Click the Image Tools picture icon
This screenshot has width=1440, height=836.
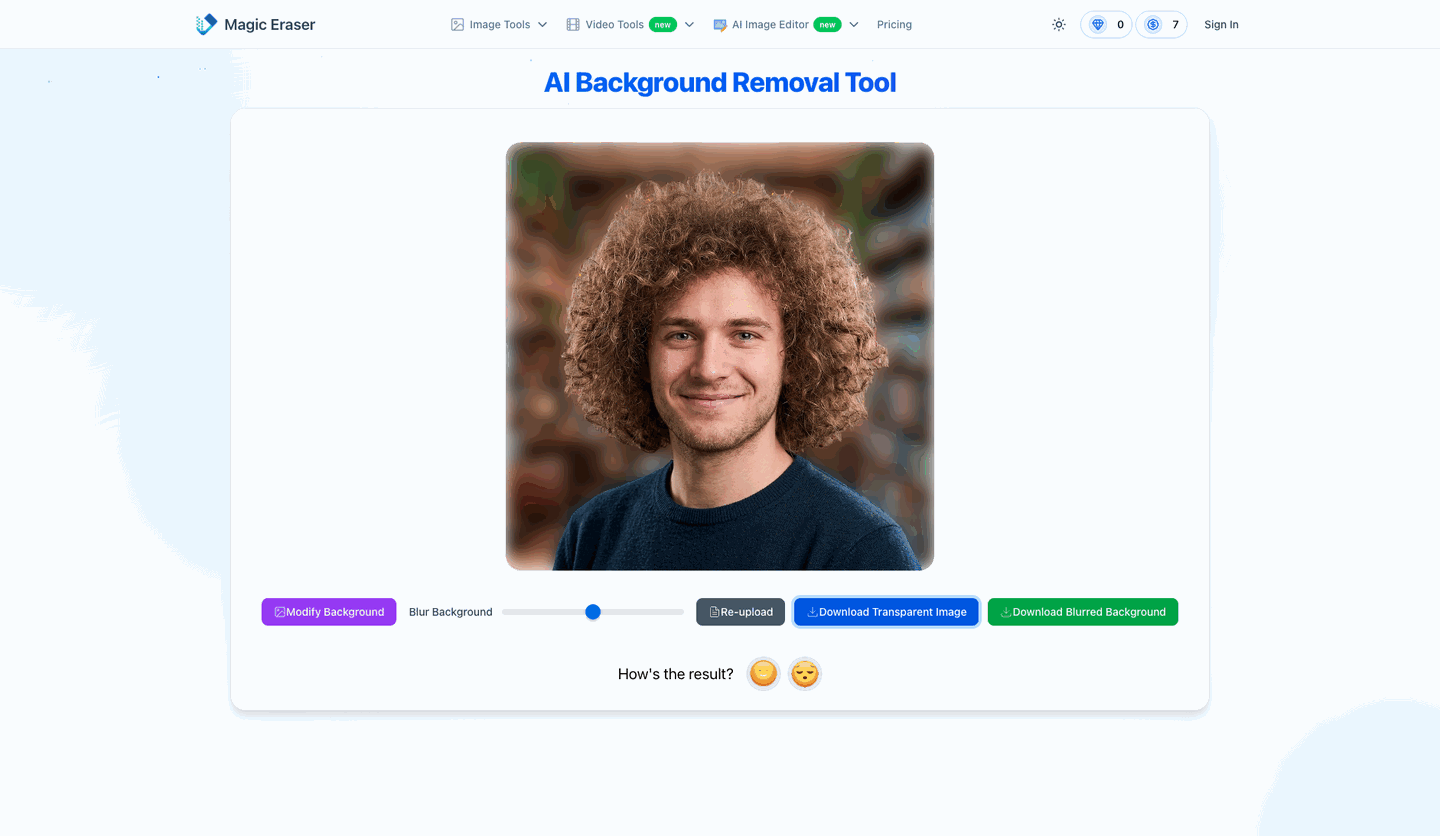tap(457, 25)
